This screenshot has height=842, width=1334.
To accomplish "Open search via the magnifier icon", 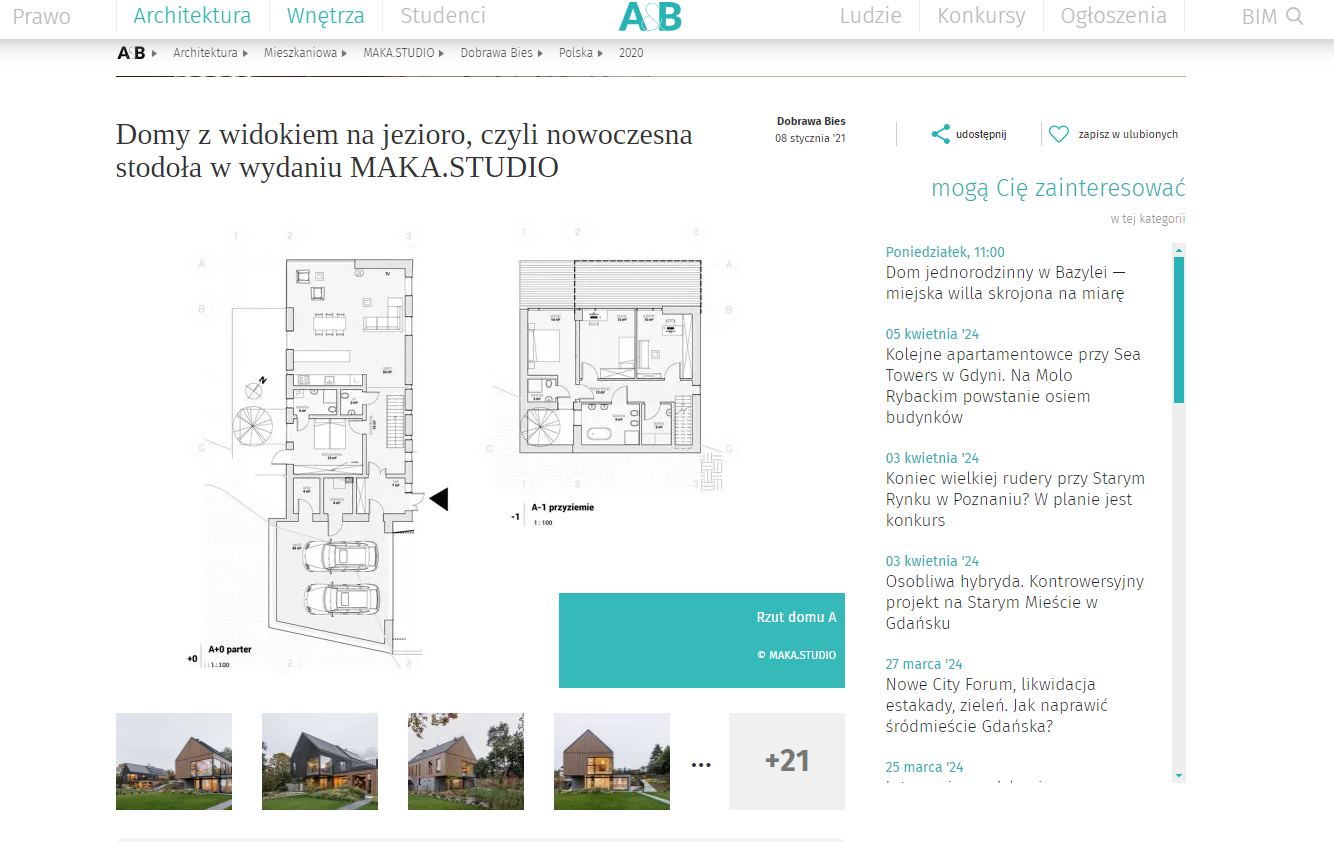I will (1295, 16).
